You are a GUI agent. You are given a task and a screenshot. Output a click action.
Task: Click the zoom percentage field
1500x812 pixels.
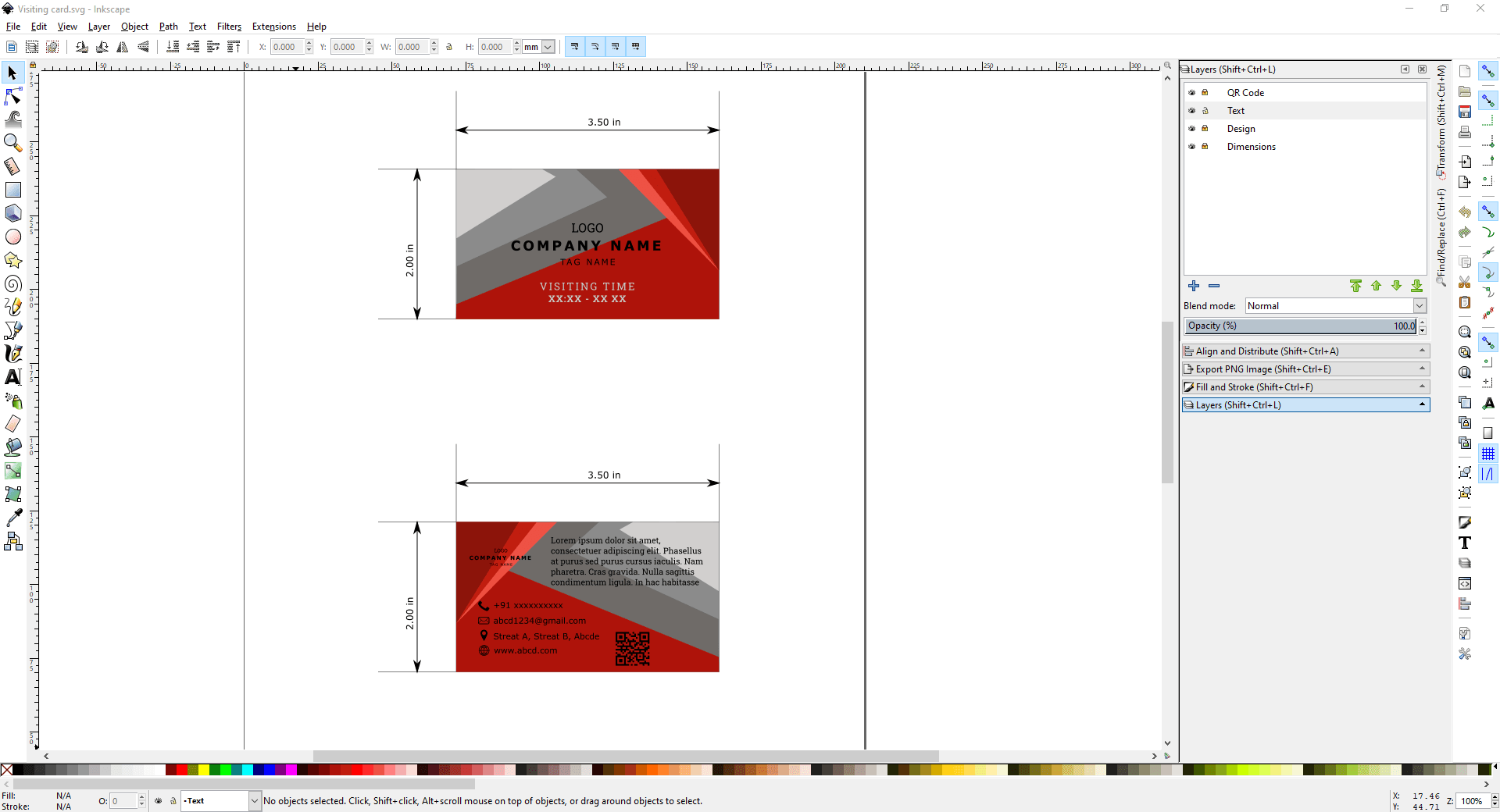(1473, 801)
